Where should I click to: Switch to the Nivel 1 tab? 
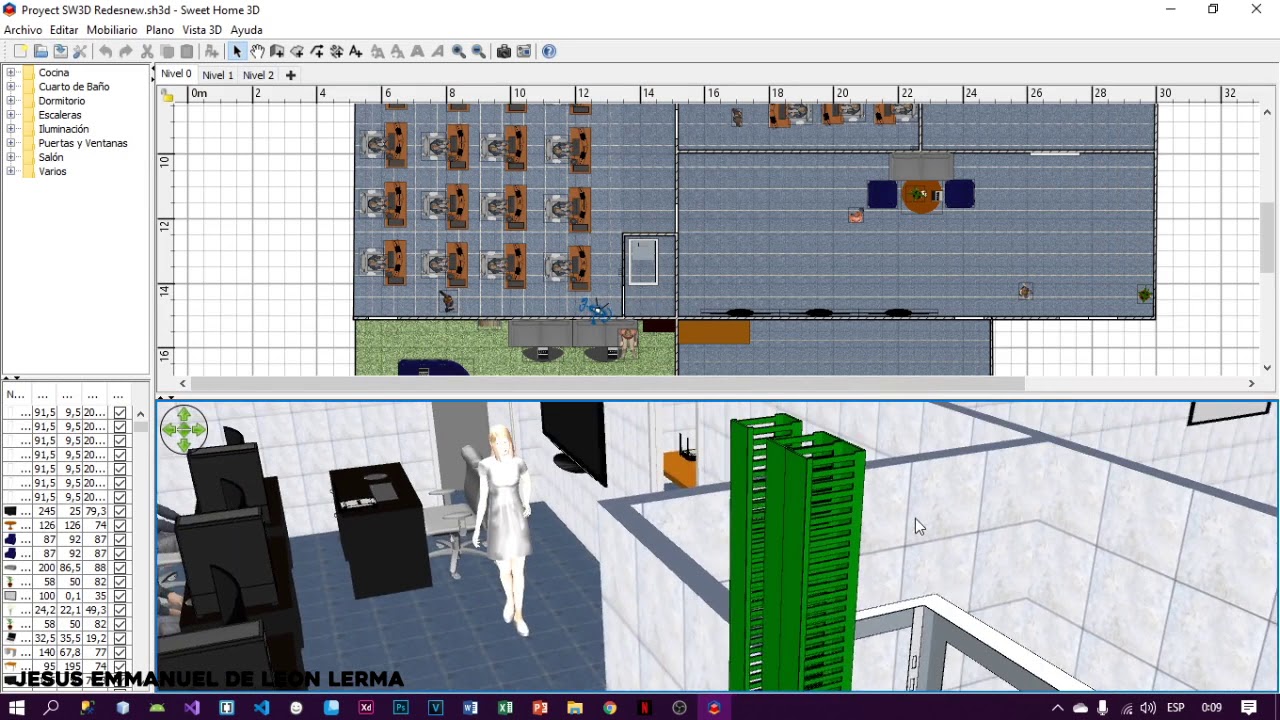pos(218,75)
